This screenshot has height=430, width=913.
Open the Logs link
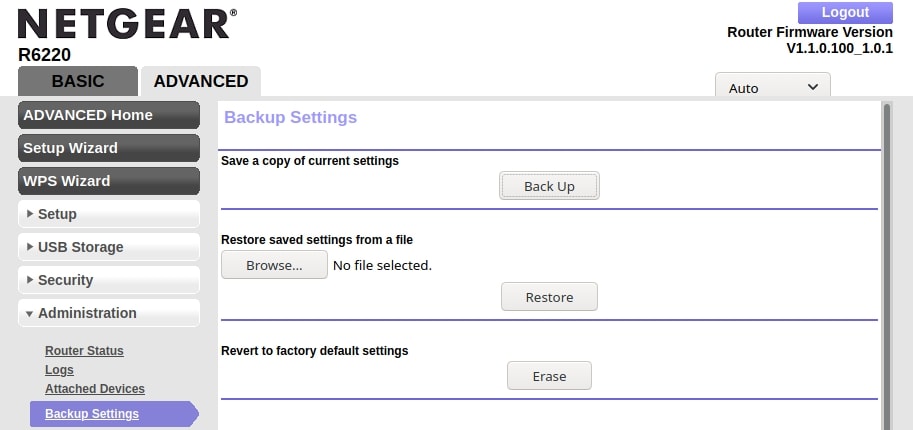click(x=59, y=370)
